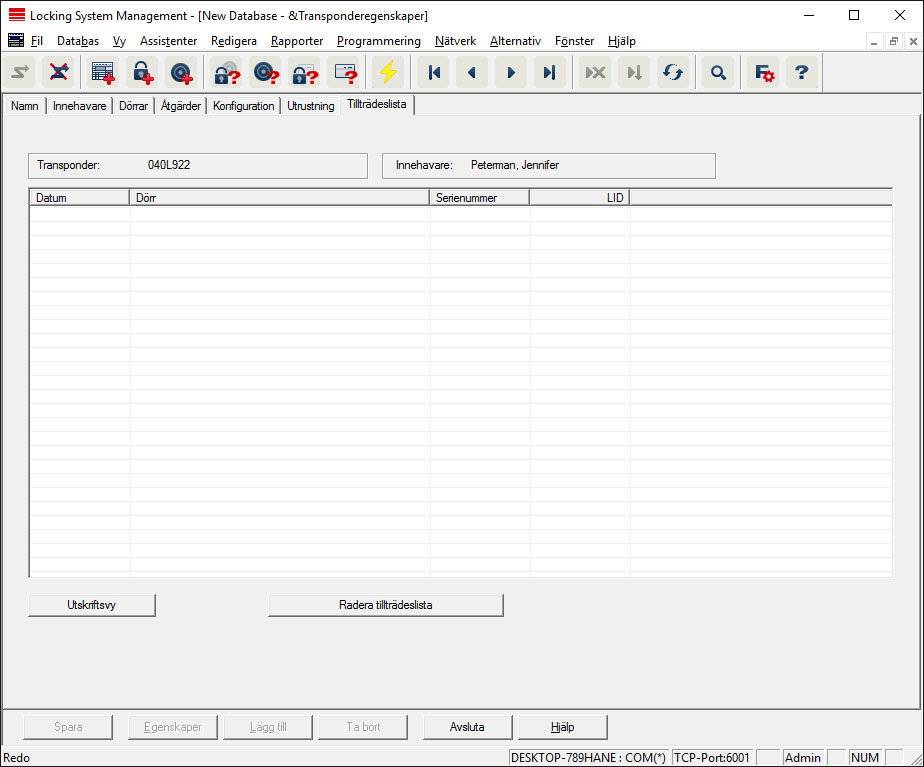Click the Utskriftsvy button
This screenshot has height=767, width=924.
tap(92, 605)
